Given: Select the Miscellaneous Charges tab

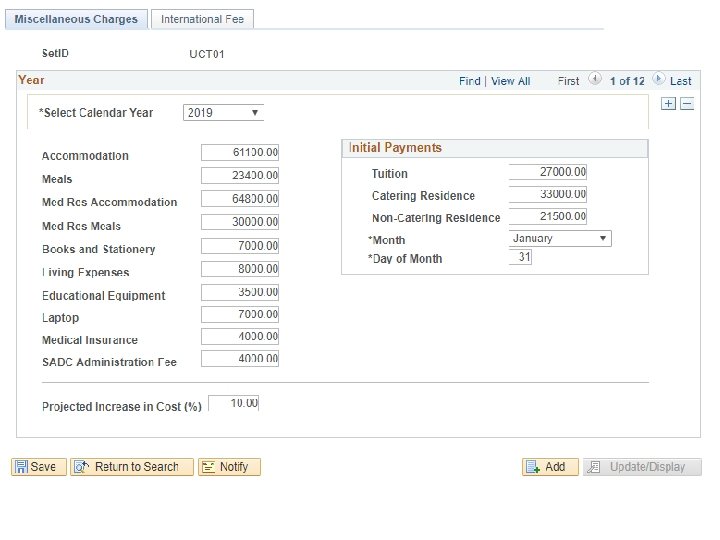Looking at the screenshot, I should [77, 19].
